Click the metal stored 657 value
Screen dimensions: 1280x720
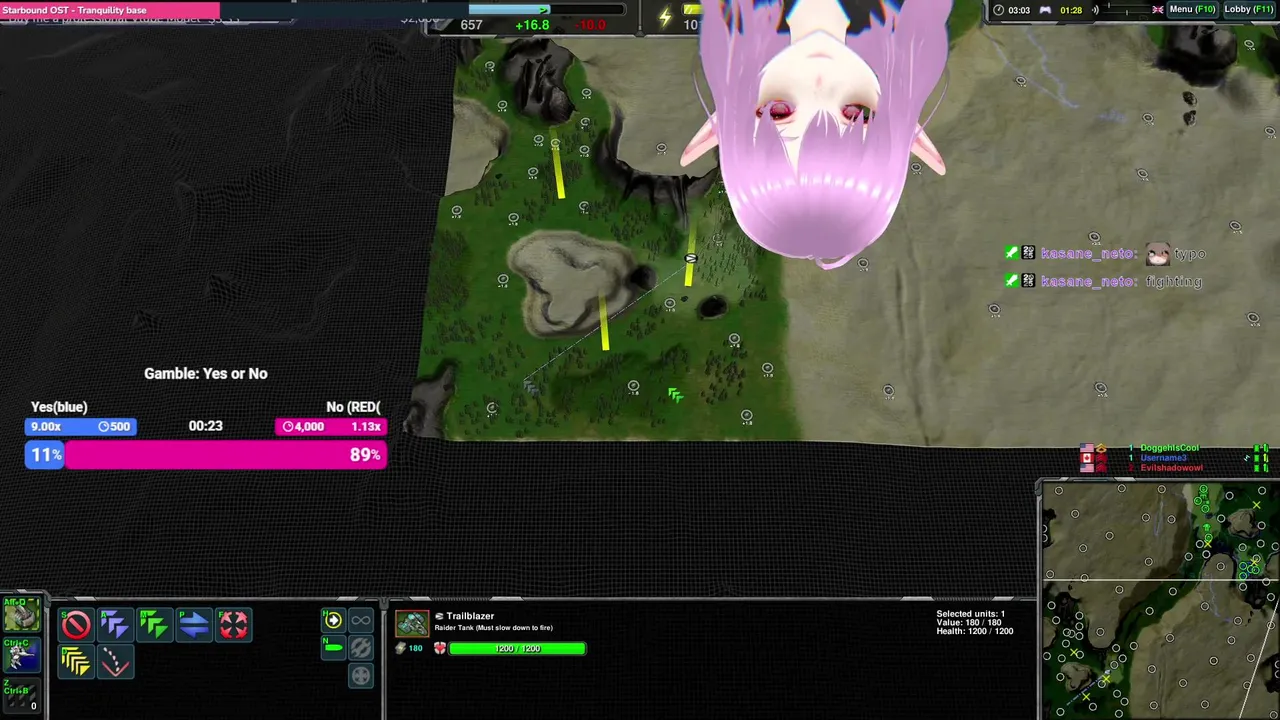point(471,25)
